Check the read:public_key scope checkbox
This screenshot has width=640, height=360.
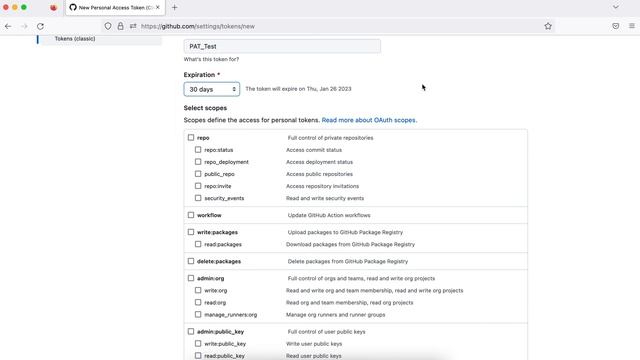pyautogui.click(x=198, y=356)
